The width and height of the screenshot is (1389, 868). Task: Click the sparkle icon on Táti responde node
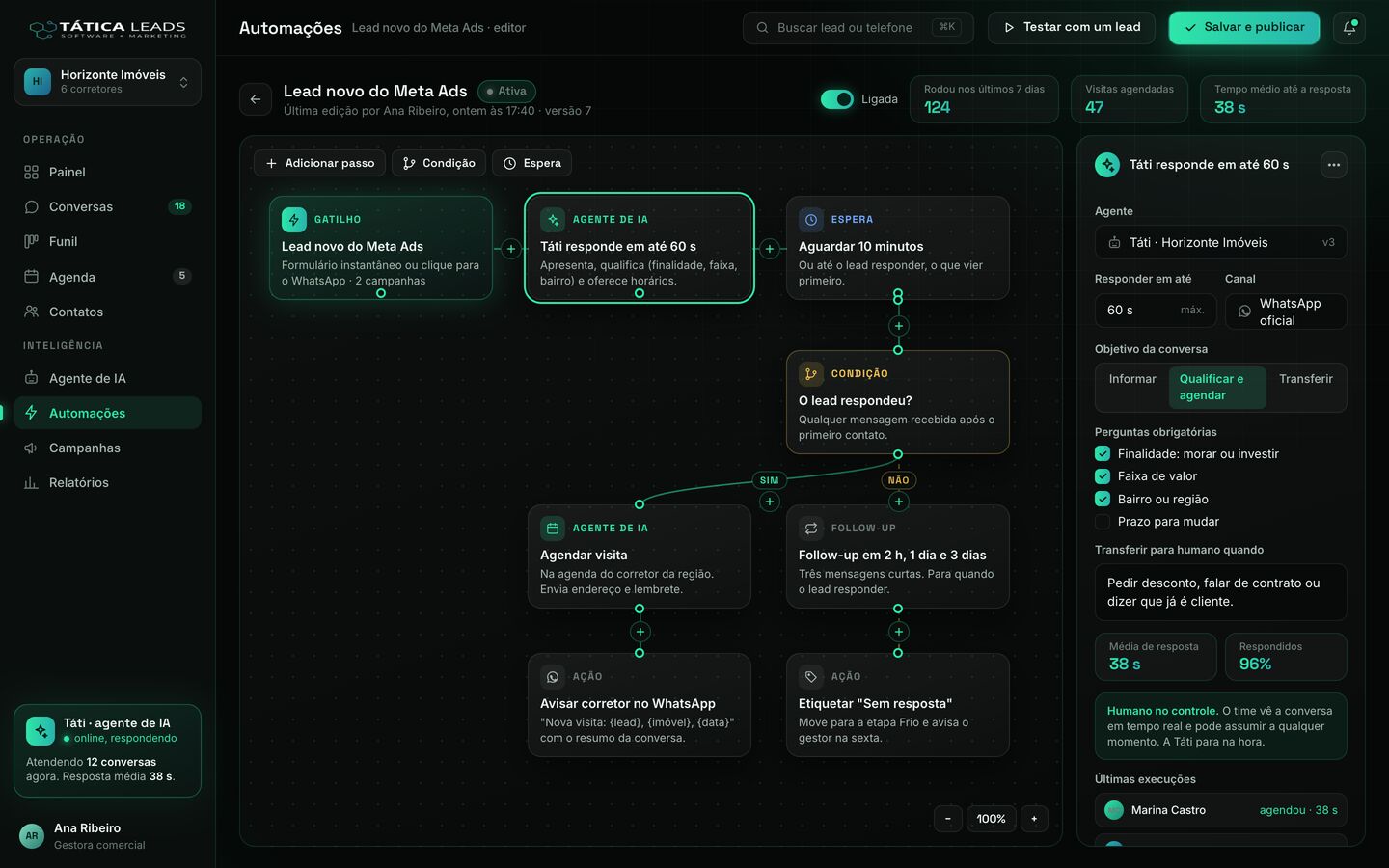coord(553,220)
